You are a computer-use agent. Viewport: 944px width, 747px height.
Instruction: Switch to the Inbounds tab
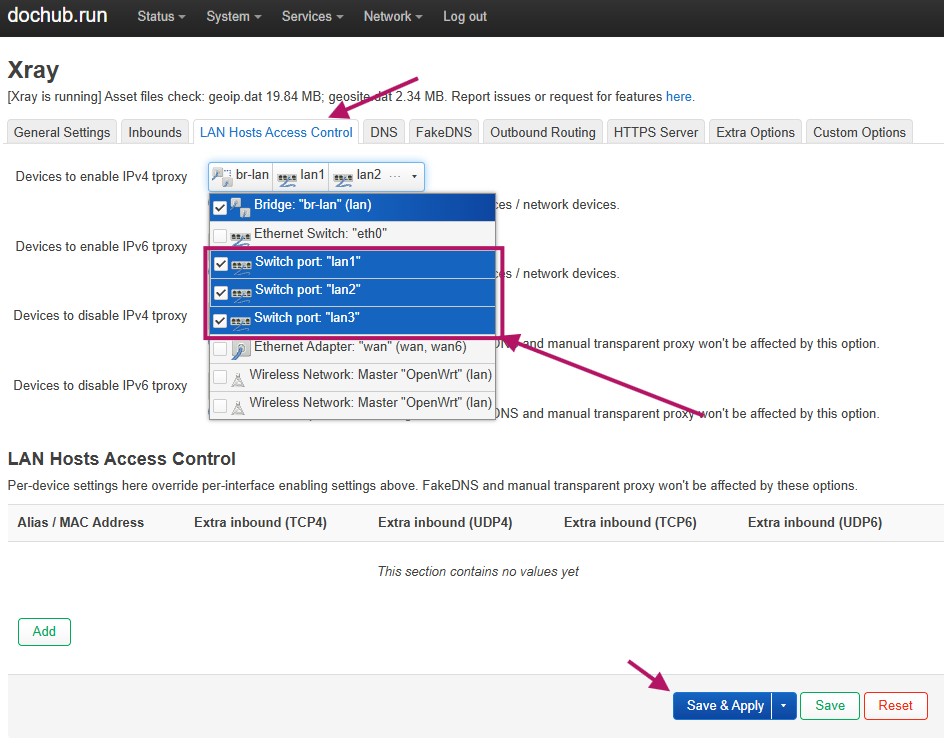[155, 132]
